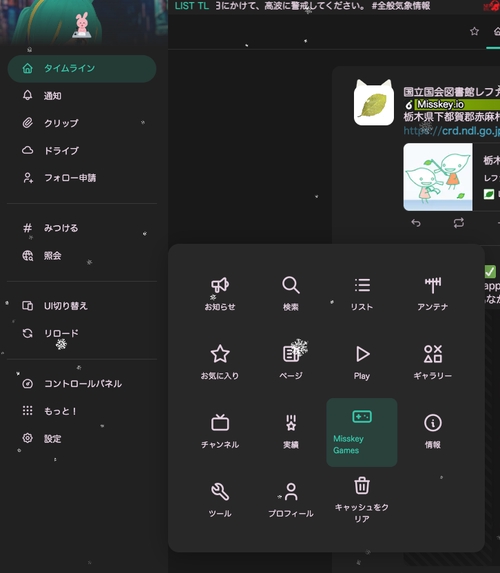
Task: Open the 実績 achievements medal icon
Action: [291, 423]
